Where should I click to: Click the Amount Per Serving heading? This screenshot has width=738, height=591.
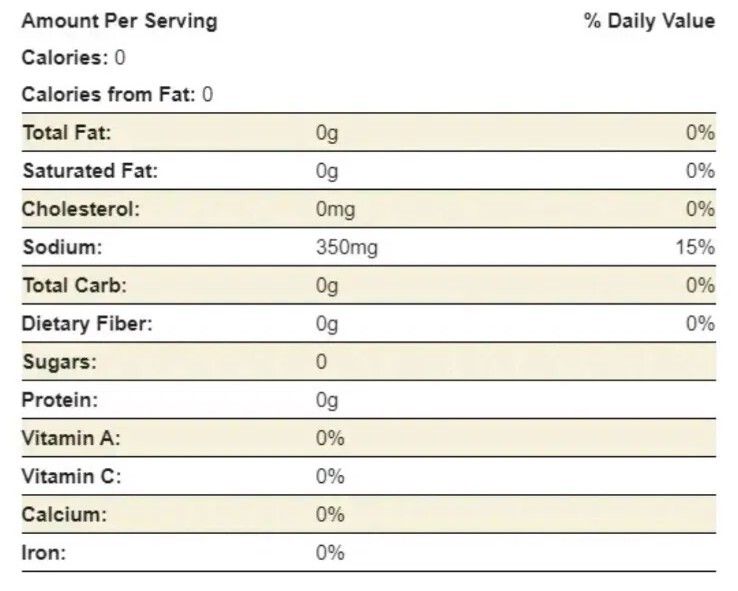(119, 21)
